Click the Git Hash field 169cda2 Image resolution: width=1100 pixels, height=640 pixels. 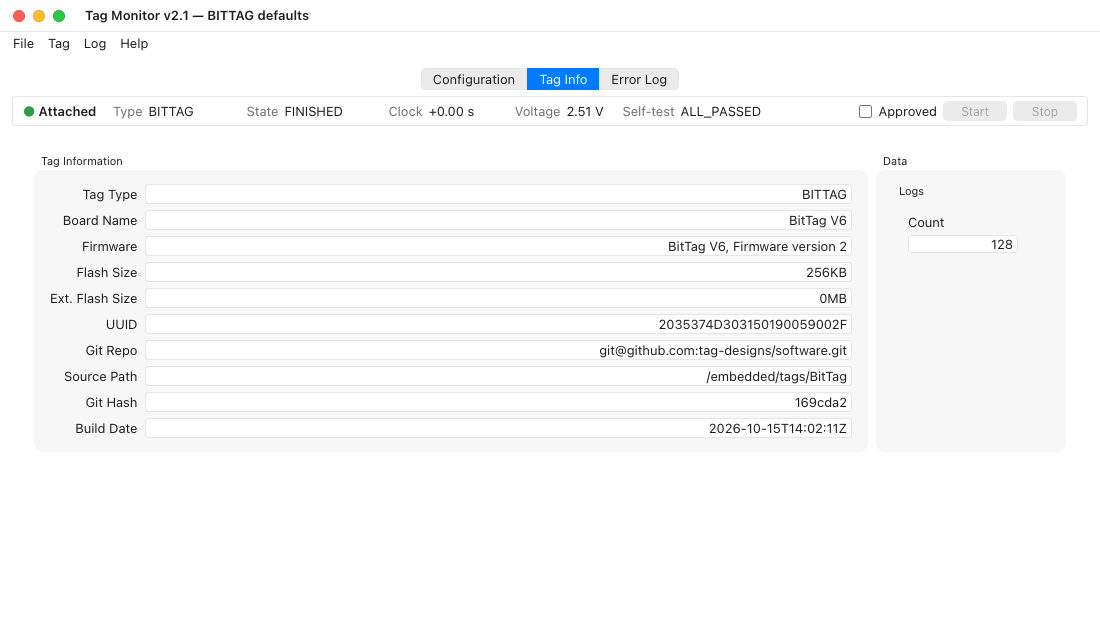click(x=498, y=402)
